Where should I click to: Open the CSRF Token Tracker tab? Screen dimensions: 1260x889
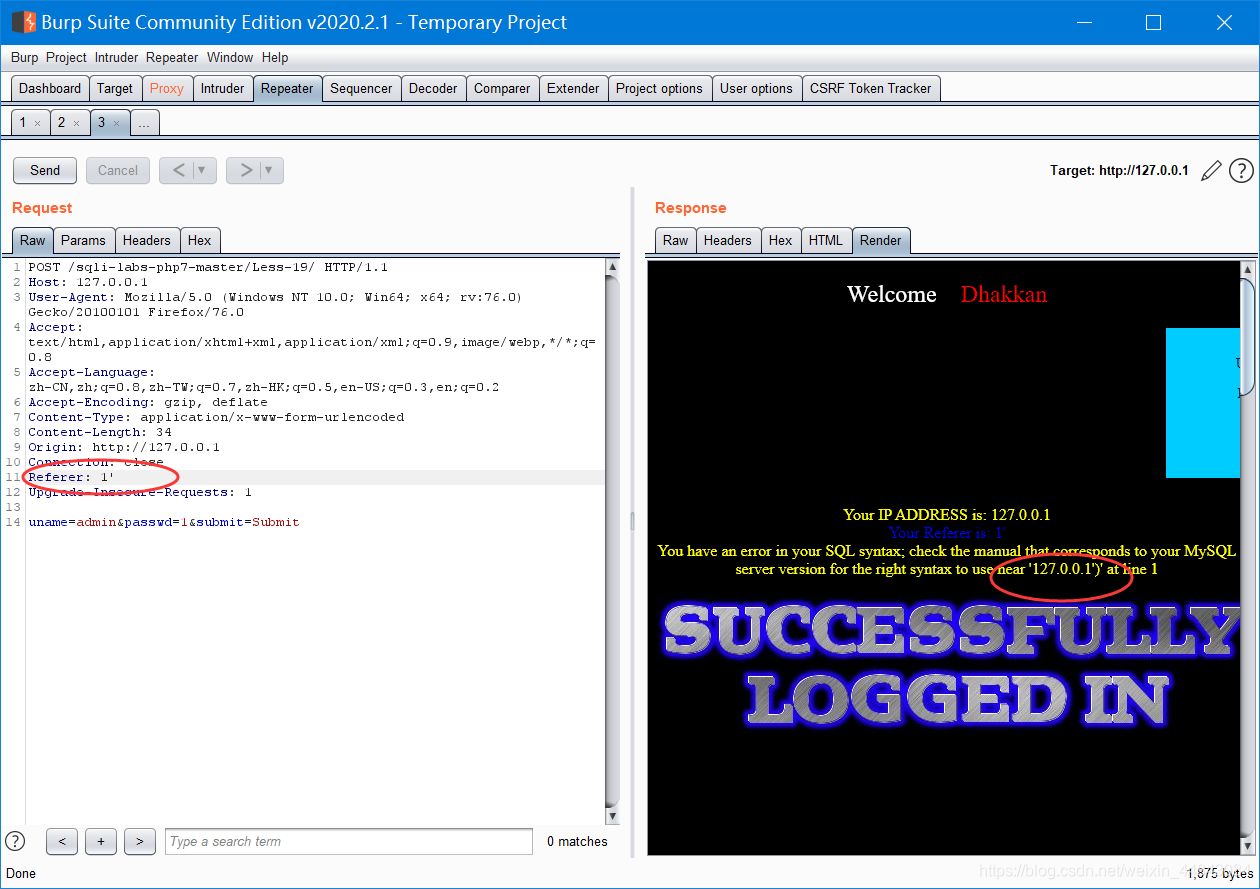(870, 88)
